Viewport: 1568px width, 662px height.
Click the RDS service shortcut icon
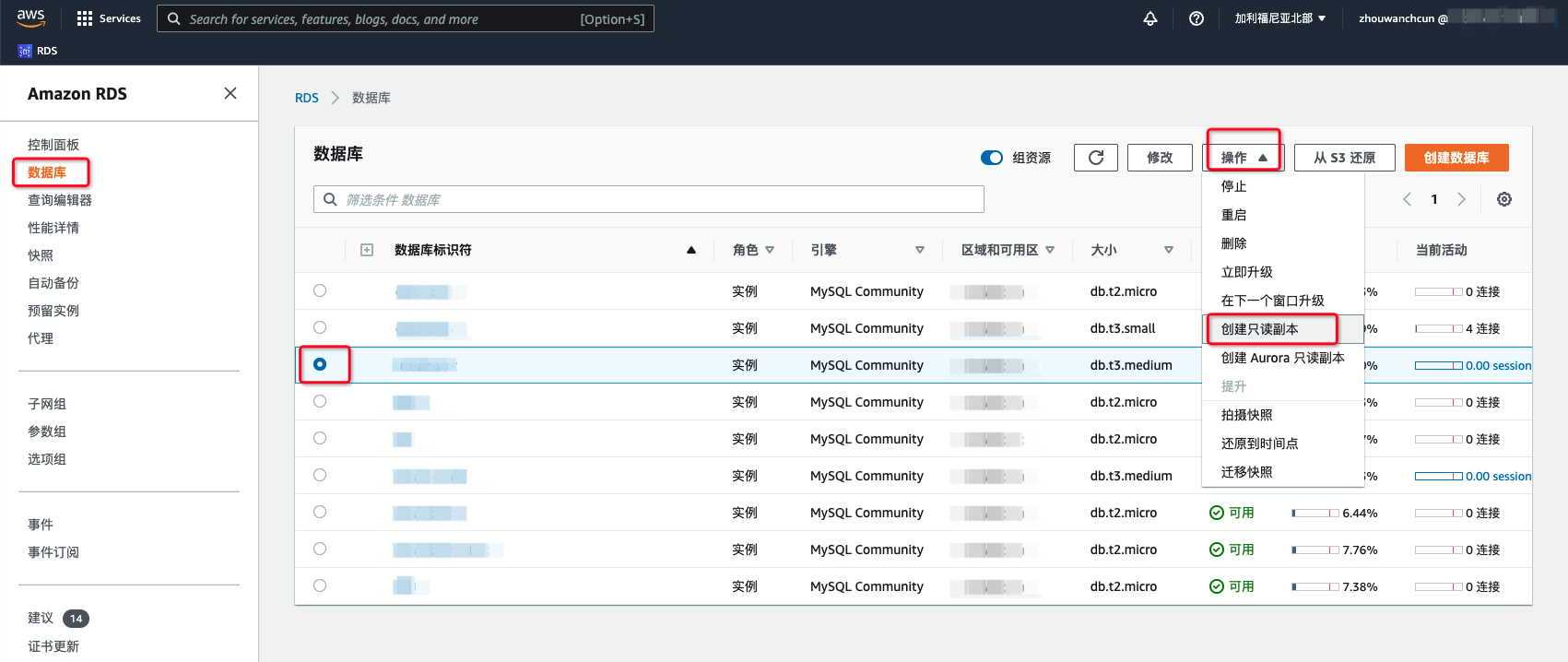point(25,51)
